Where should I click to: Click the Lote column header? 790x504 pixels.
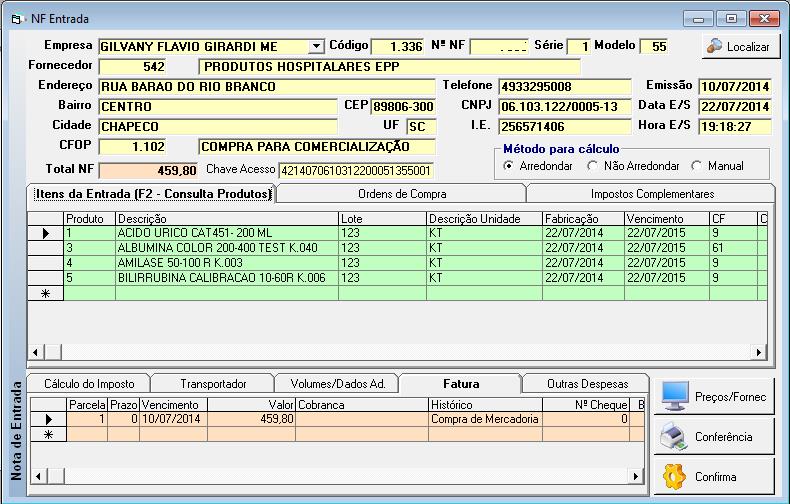pos(382,219)
